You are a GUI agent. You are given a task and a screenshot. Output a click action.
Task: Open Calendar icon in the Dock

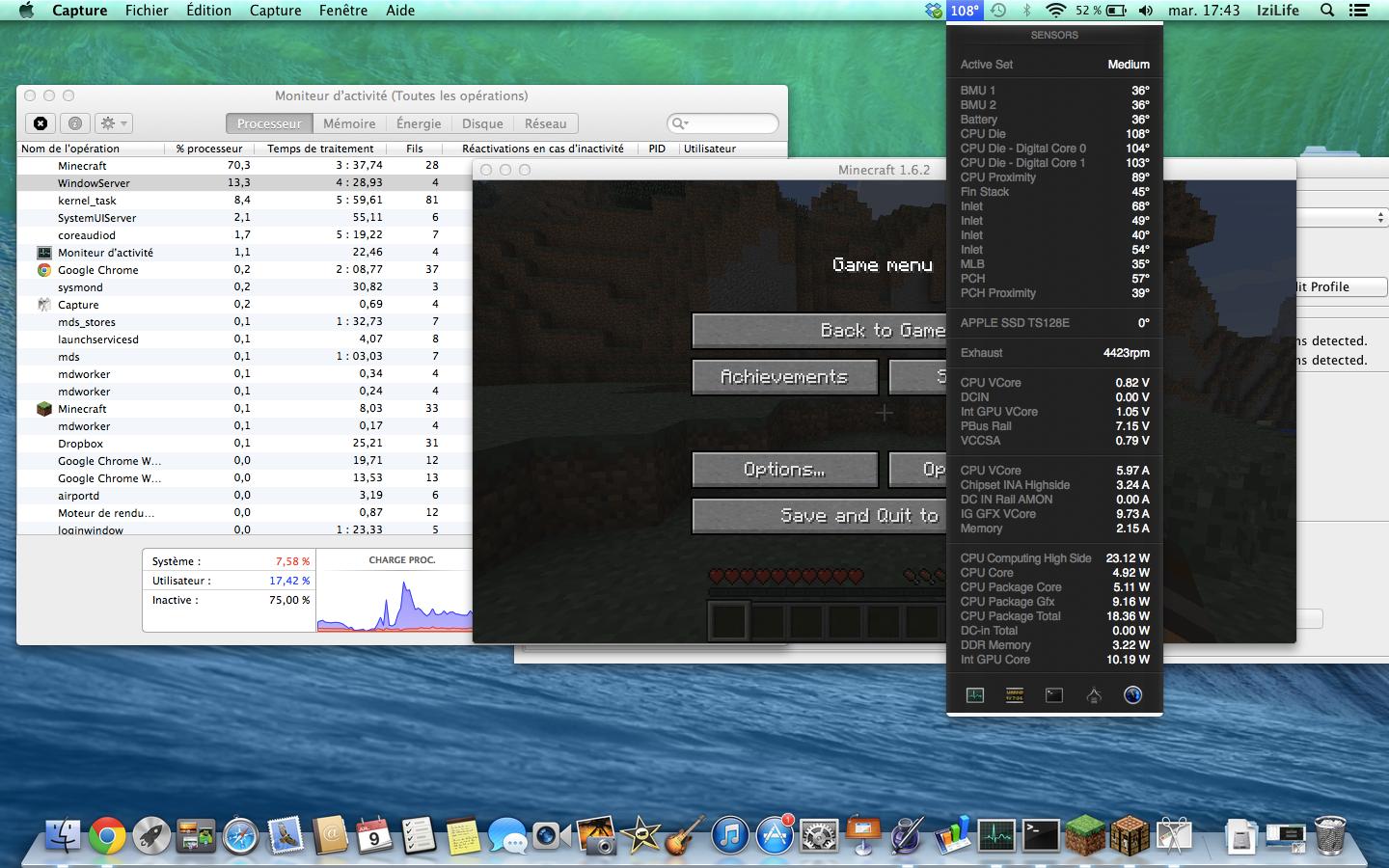[373, 835]
